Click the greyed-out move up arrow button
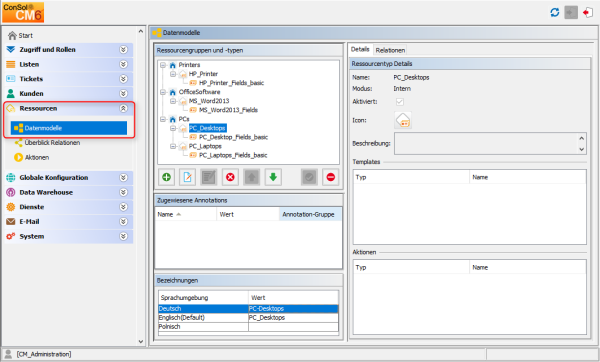This screenshot has height=362, width=600. (251, 177)
